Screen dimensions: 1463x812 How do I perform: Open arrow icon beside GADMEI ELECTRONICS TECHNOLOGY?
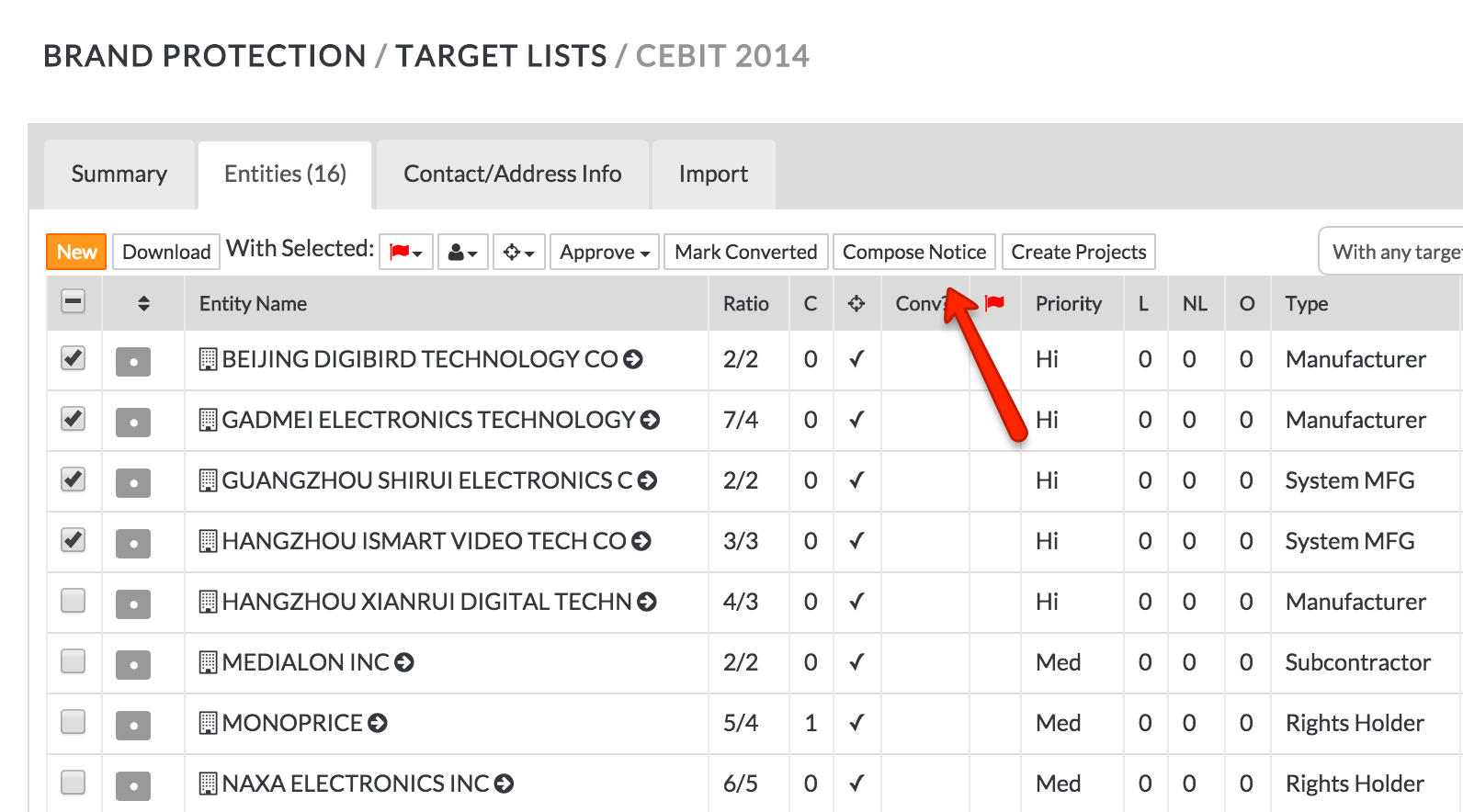[651, 421]
